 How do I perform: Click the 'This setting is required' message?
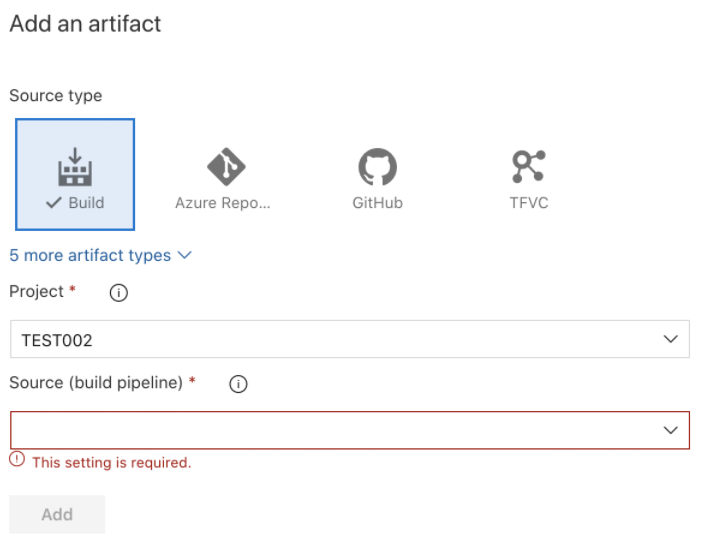(x=112, y=463)
